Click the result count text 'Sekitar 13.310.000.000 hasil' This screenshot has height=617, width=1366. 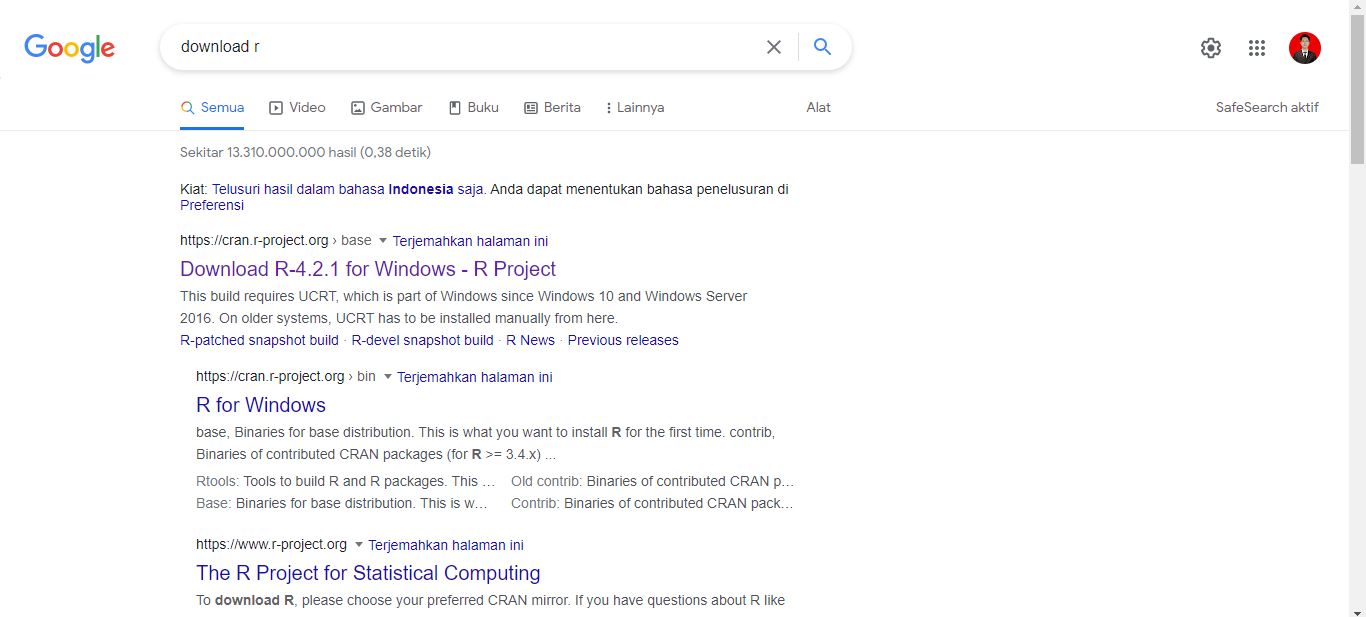[x=268, y=152]
